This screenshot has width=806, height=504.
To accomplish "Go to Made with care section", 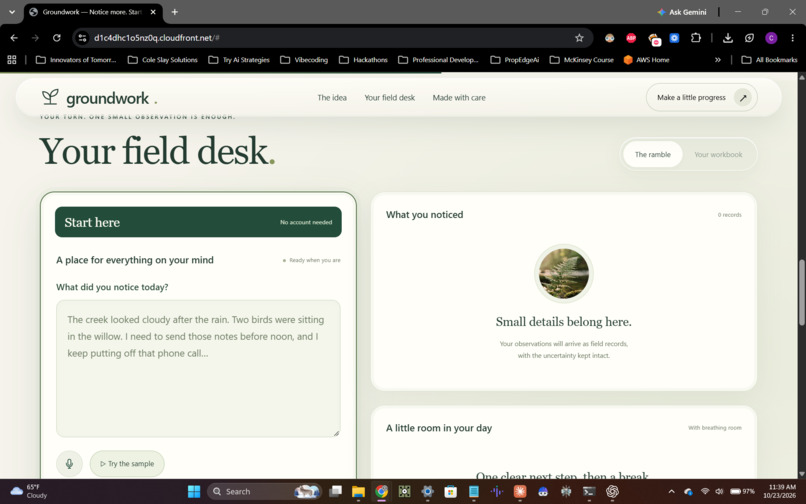I will coord(459,97).
